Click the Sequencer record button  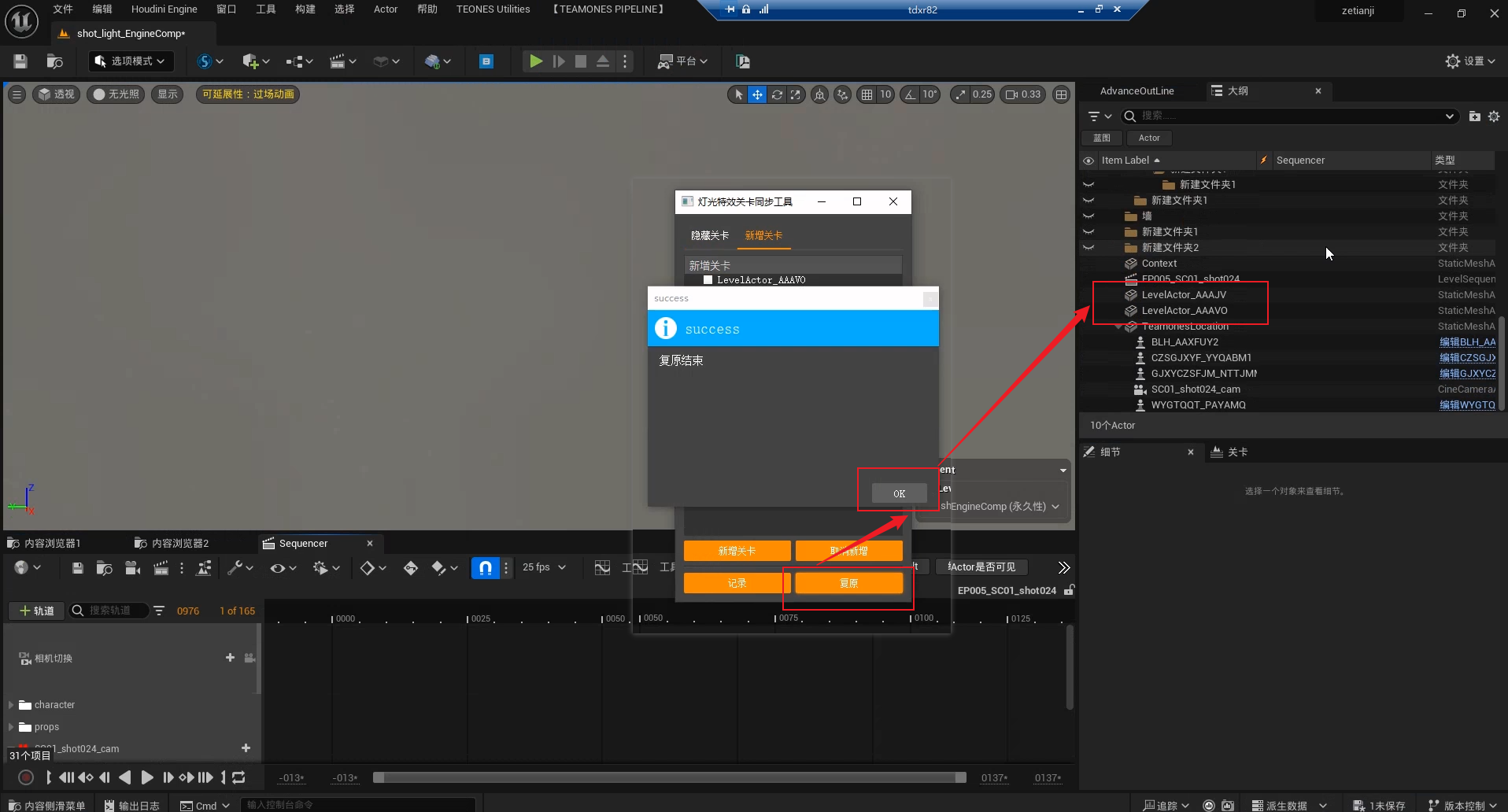(x=26, y=777)
